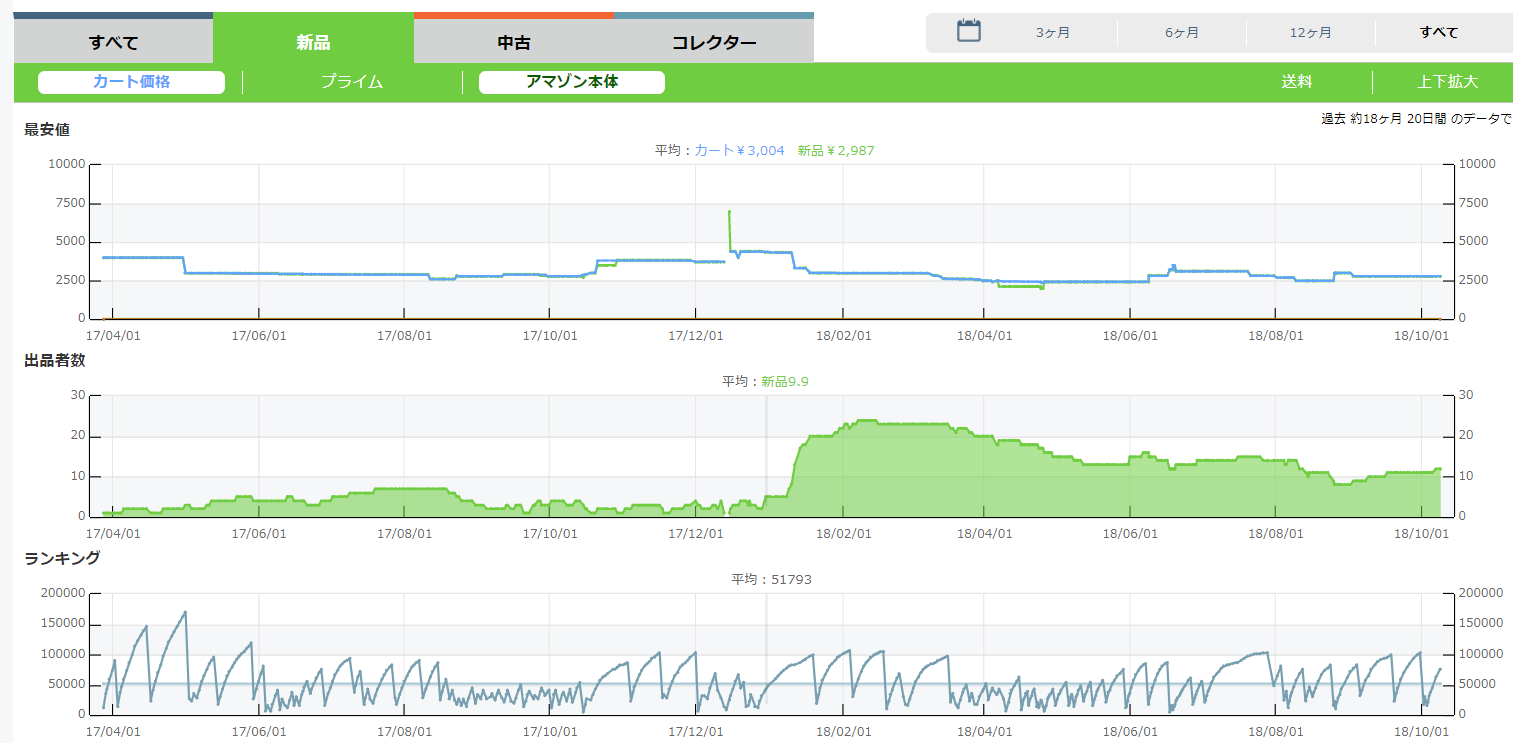Click the カート average price legend
The height and width of the screenshot is (743, 1513).
click(739, 150)
